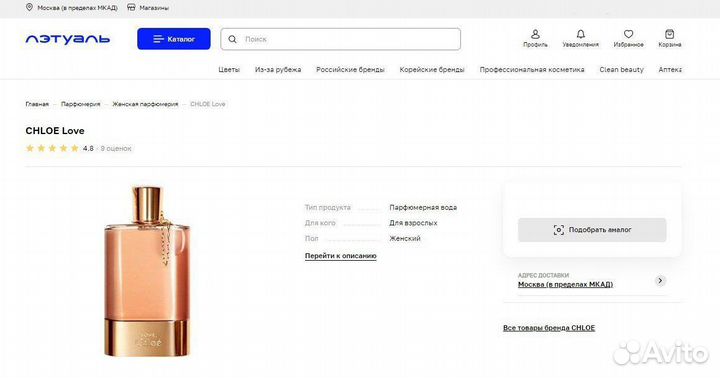Open the Профиль account icon
The width and height of the screenshot is (720, 378).
535,34
